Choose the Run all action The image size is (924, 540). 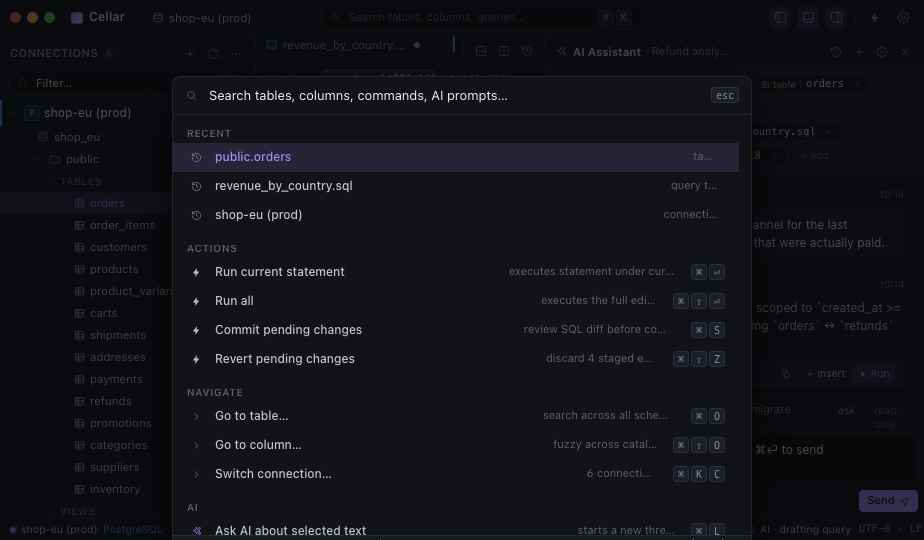456,301
